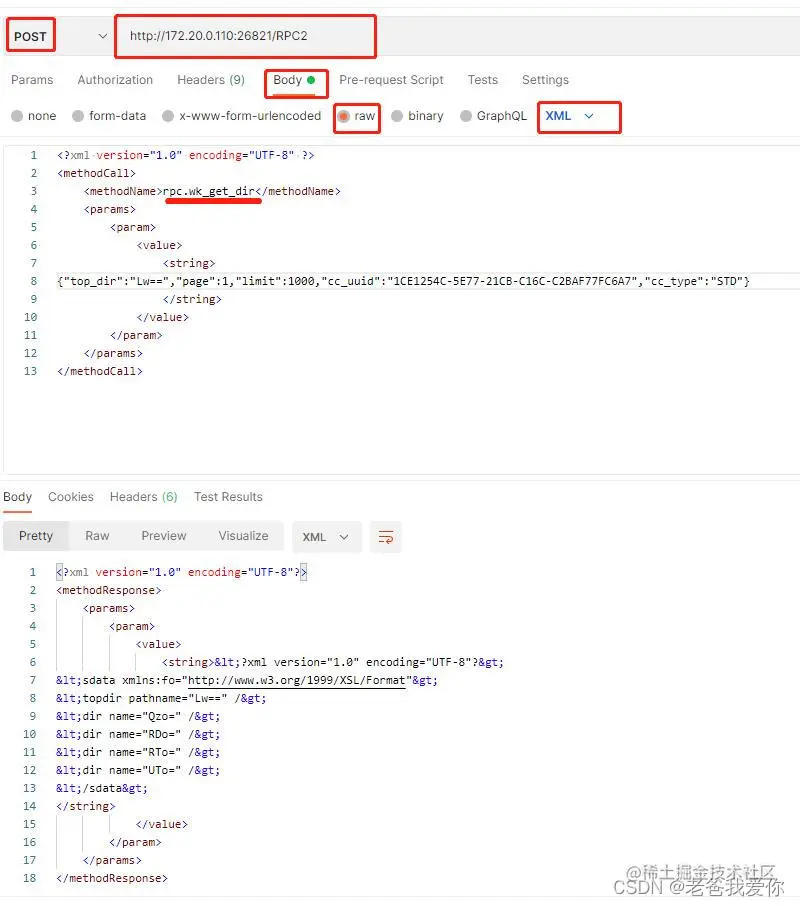This screenshot has height=906, width=800.
Task: Select the Visualize response view
Action: click(243, 536)
